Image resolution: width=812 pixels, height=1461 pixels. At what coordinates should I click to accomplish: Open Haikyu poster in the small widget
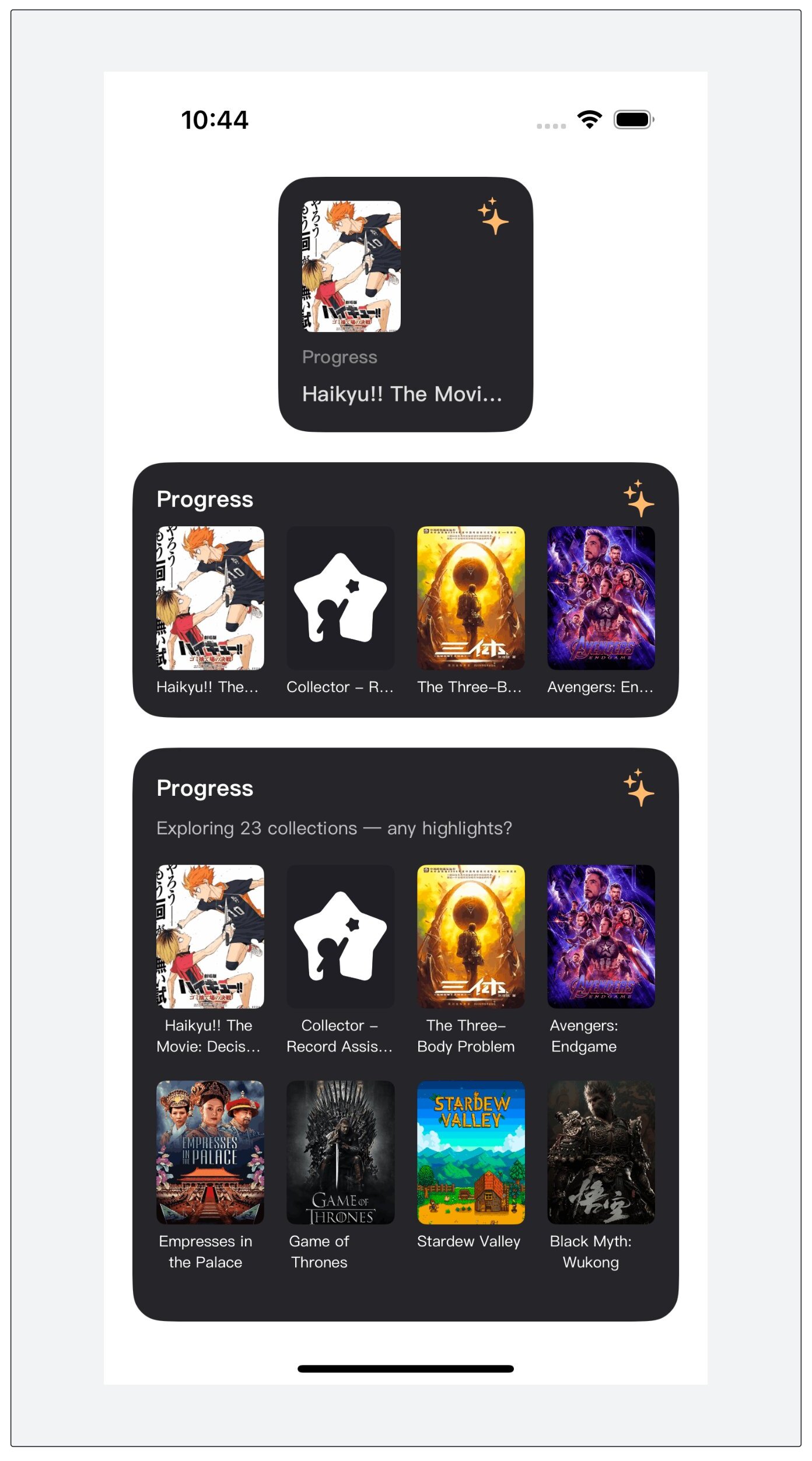tap(351, 267)
